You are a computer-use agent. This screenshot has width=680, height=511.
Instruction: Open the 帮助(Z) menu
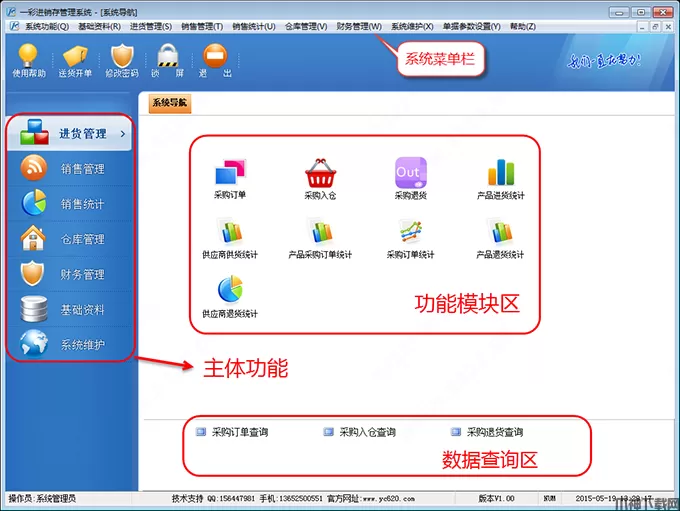[523, 26]
